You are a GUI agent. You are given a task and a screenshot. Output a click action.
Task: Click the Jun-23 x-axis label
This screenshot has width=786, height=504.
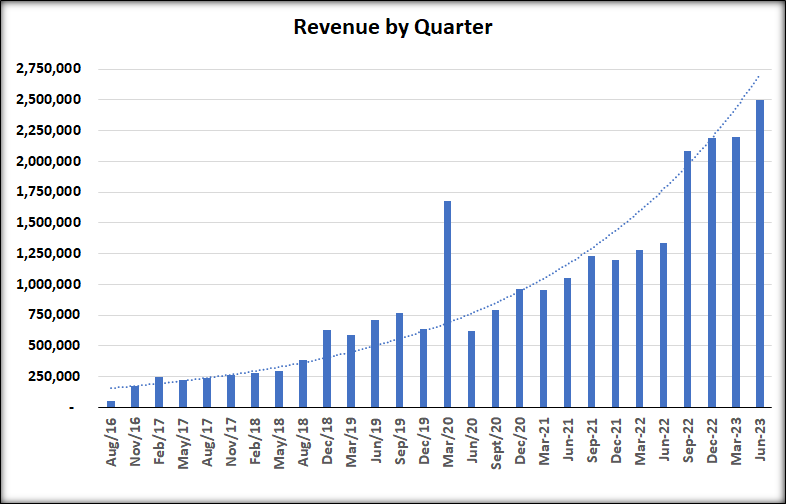(x=760, y=439)
